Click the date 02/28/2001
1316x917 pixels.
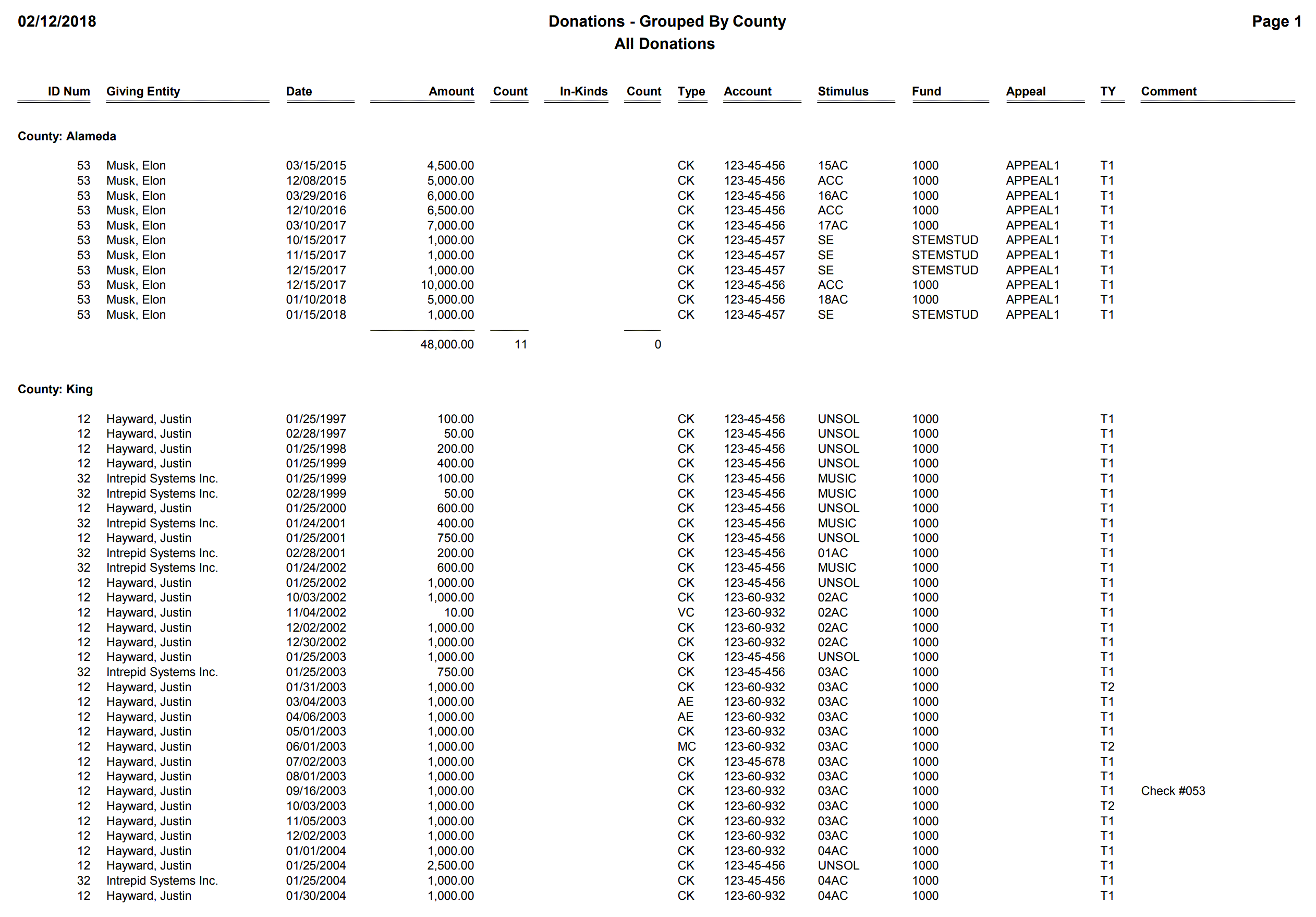316,553
